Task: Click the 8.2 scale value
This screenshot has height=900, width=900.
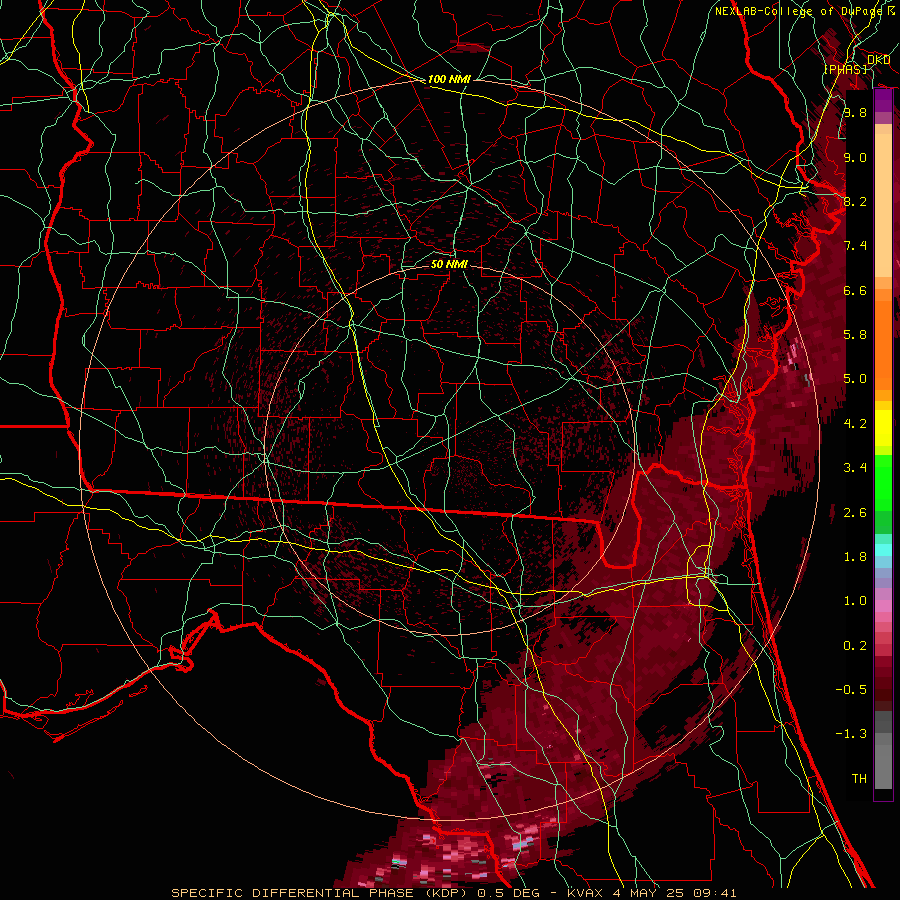Action: click(x=855, y=201)
